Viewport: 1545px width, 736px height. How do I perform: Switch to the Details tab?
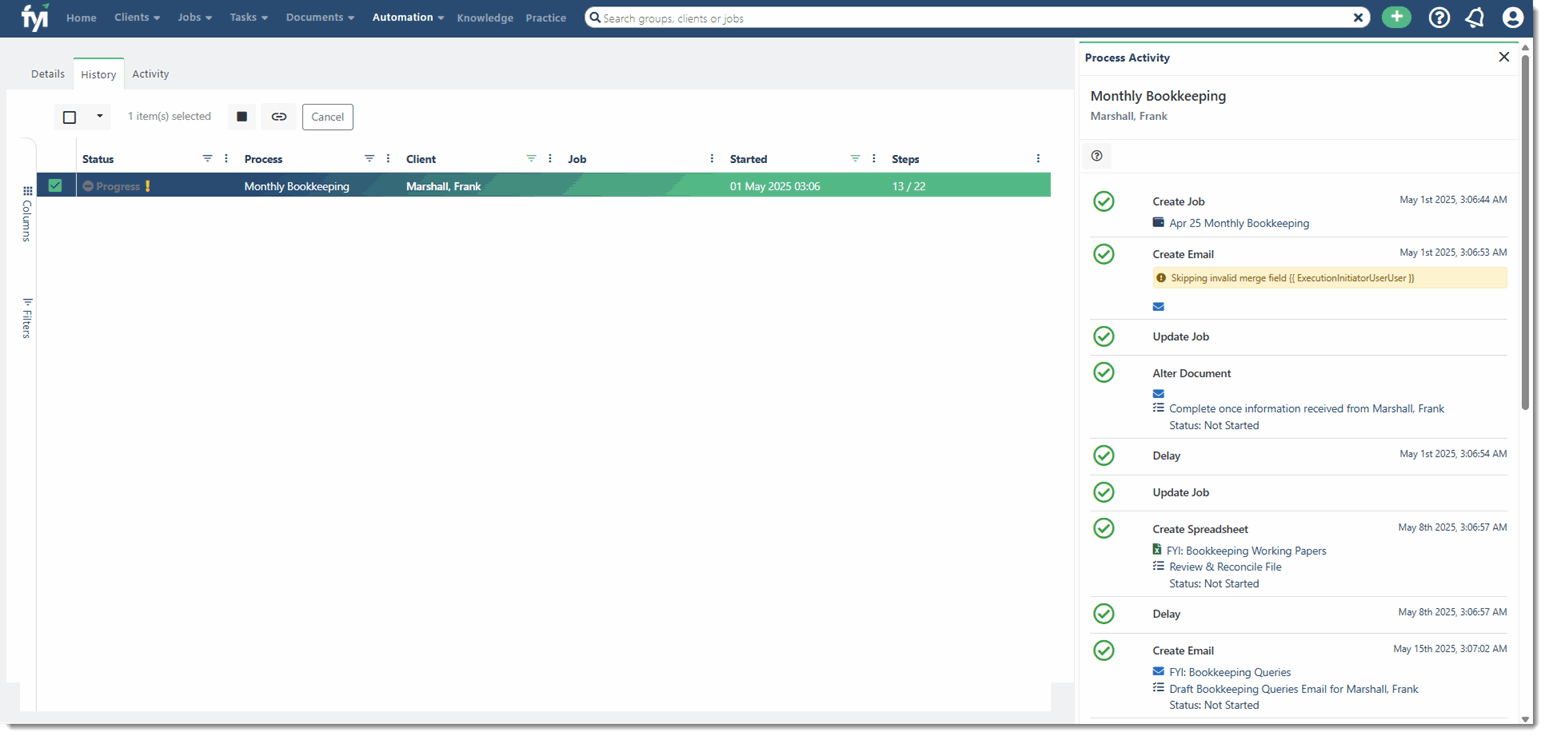(48, 74)
